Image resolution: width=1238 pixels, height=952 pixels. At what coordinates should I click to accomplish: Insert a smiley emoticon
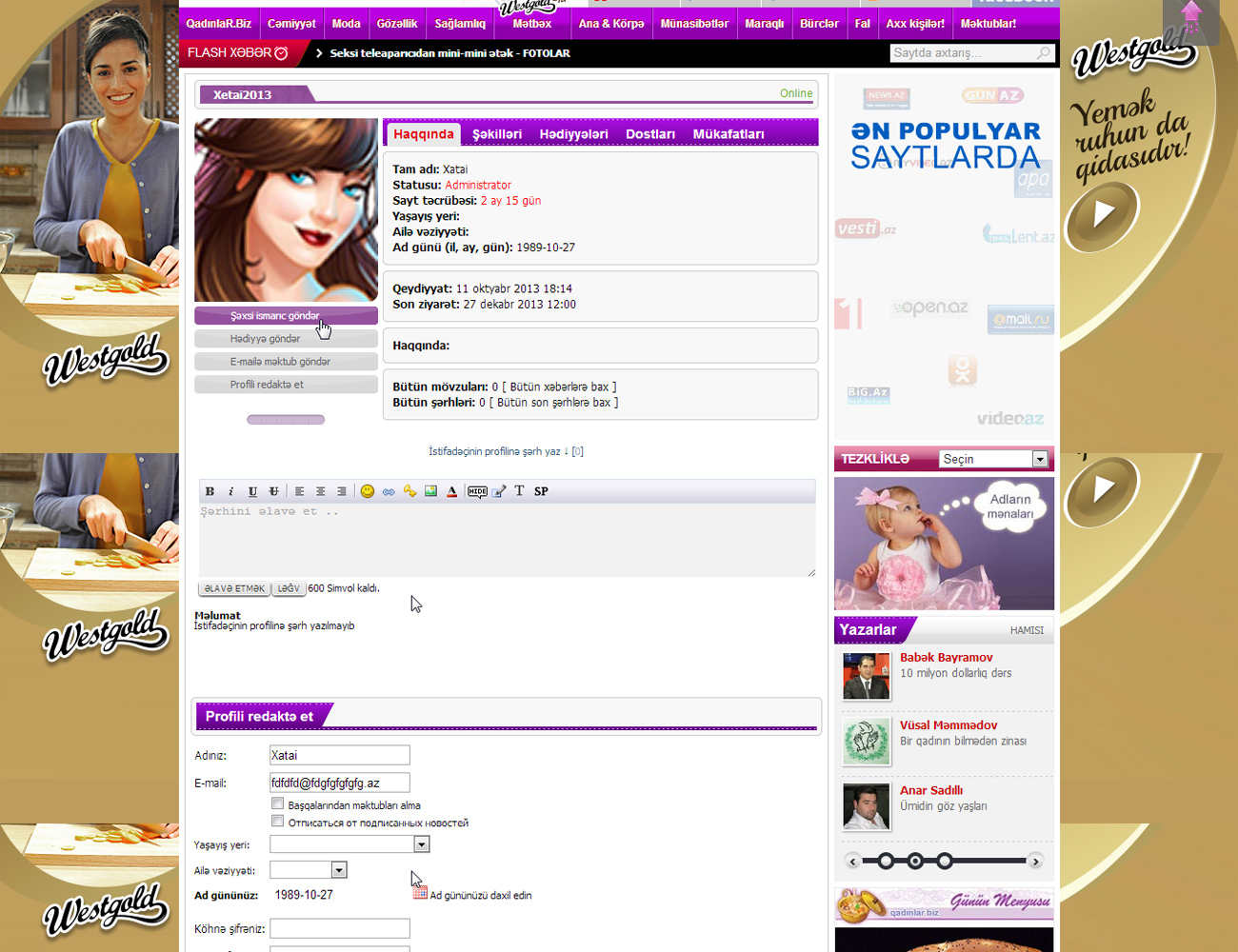pyautogui.click(x=368, y=491)
